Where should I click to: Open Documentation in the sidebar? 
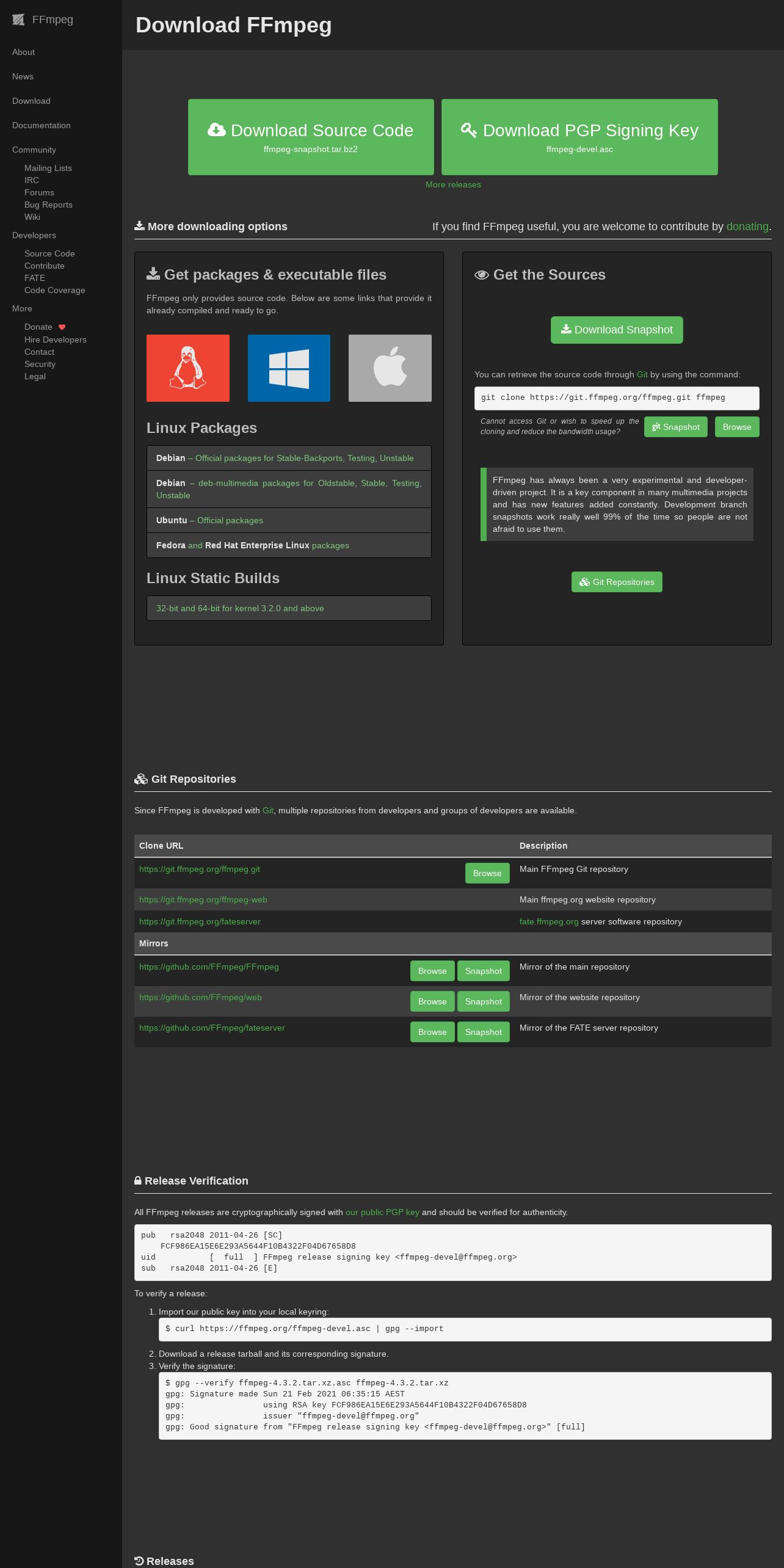pos(42,125)
